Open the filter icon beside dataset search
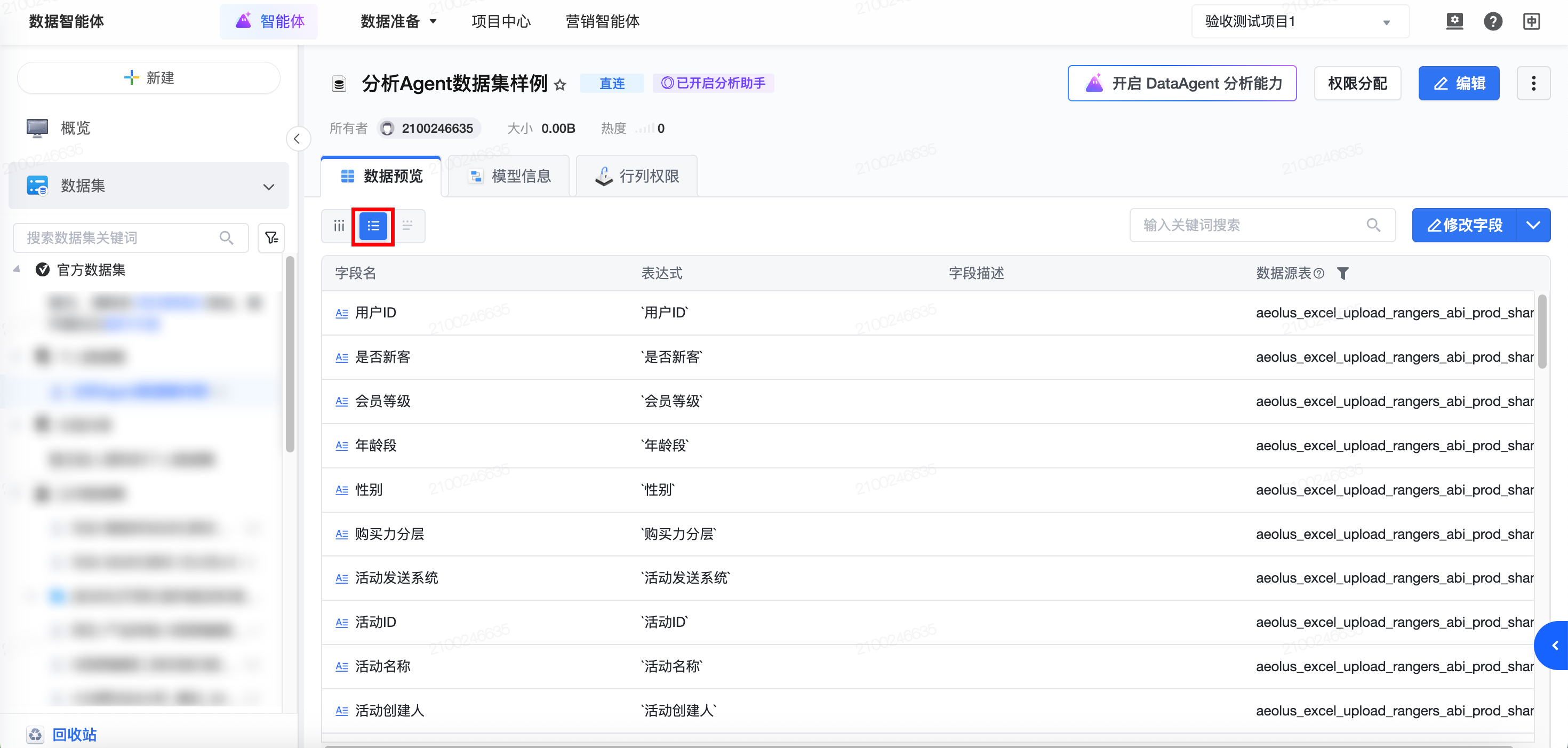 (x=271, y=237)
